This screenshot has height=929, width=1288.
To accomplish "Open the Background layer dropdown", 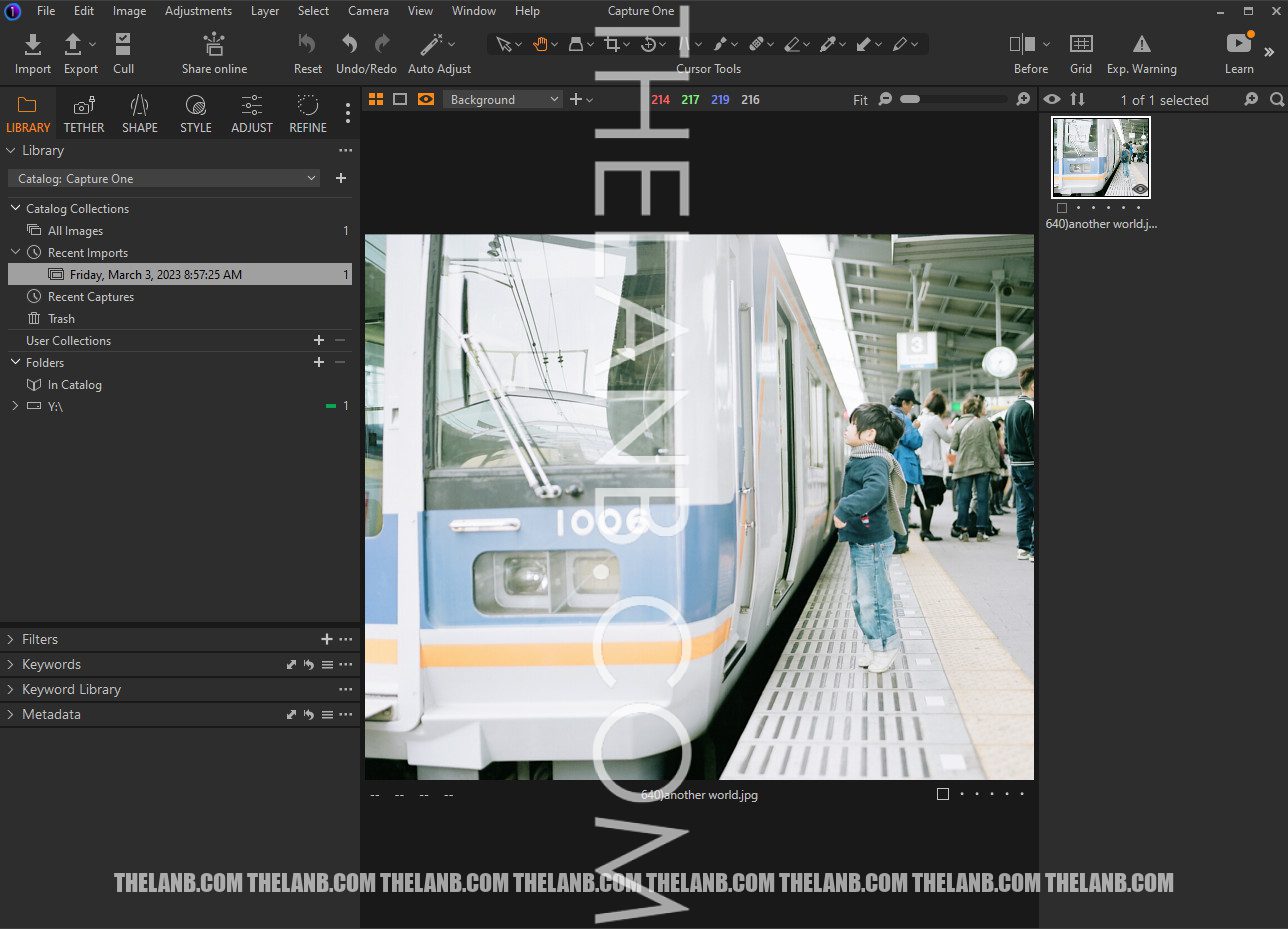I will click(504, 99).
